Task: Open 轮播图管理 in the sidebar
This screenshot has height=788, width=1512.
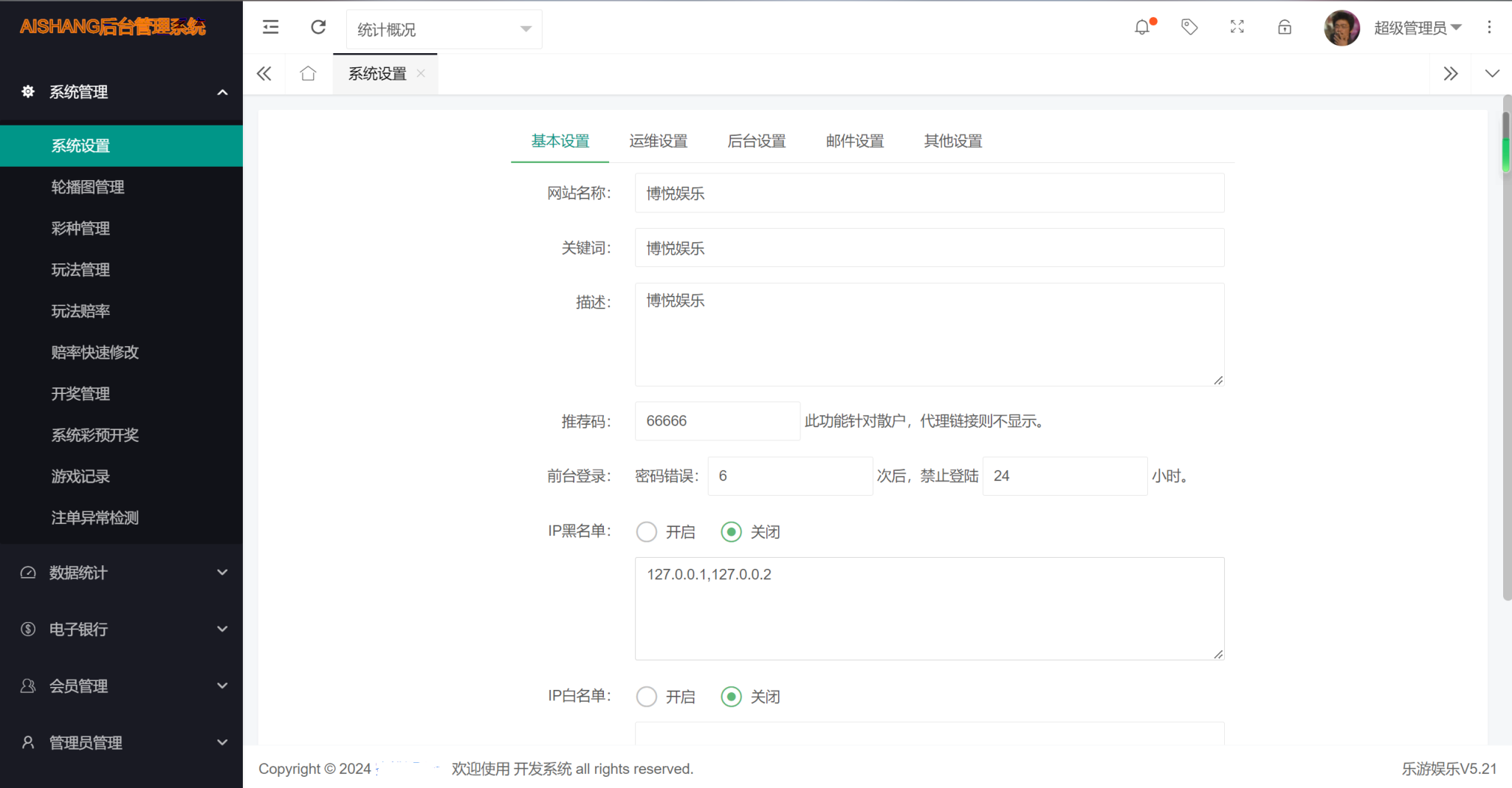Action: pyautogui.click(x=88, y=187)
